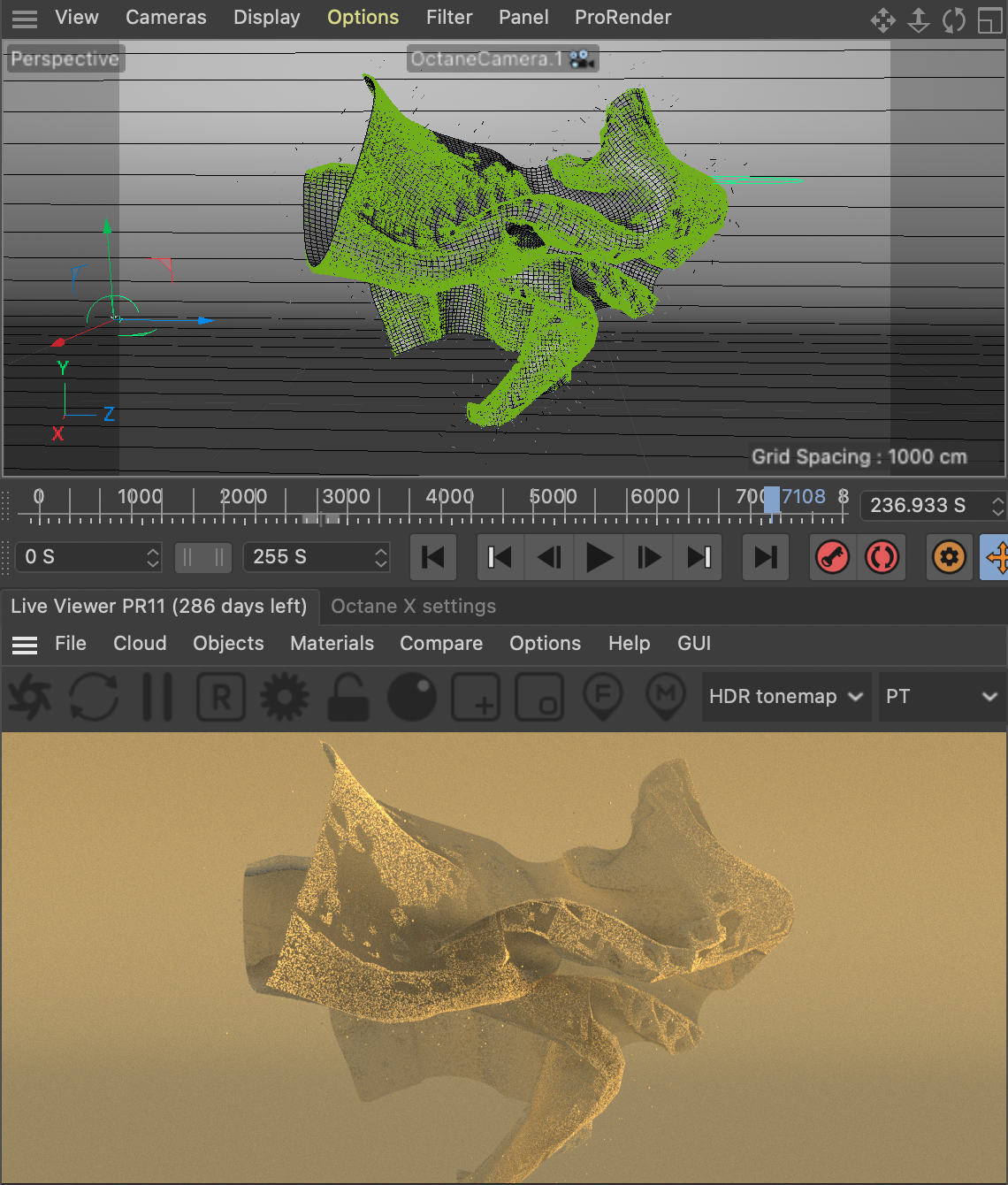Adjust current time stepper arrows
1008x1185 pixels.
[x=997, y=506]
